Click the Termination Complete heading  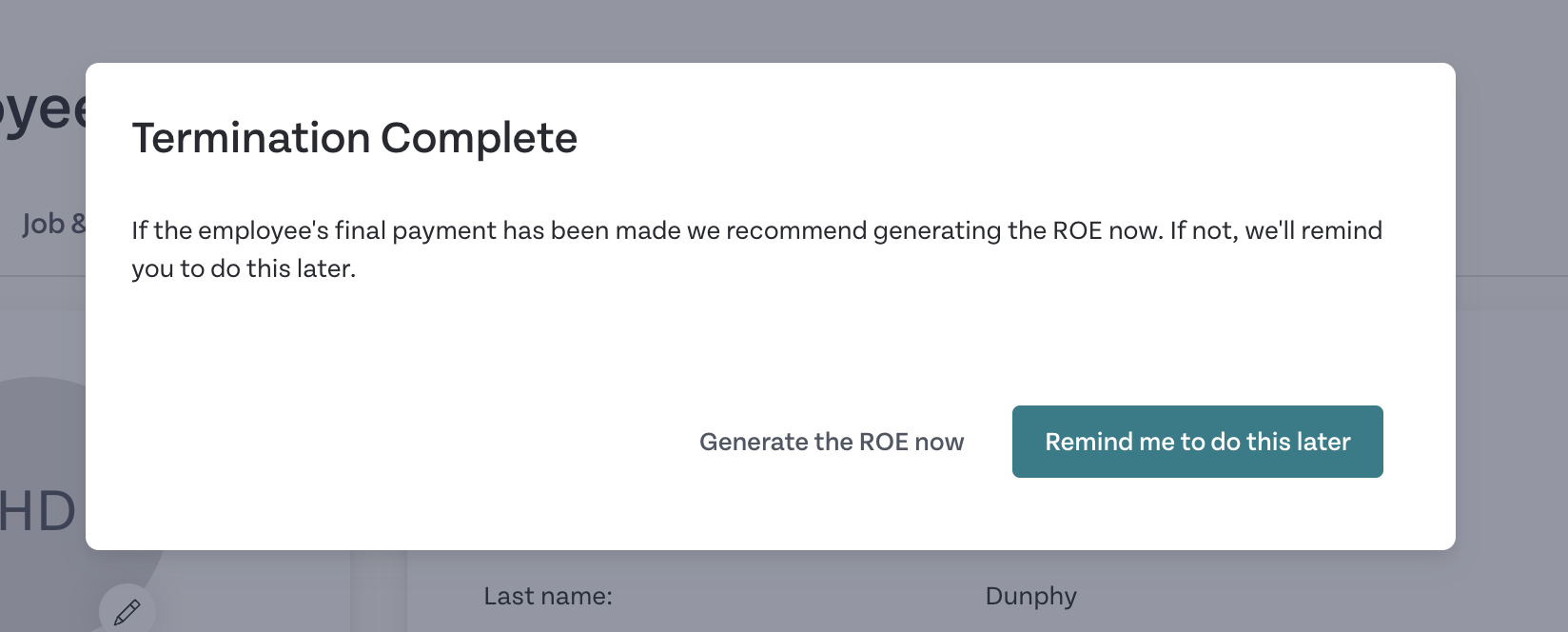[354, 138]
